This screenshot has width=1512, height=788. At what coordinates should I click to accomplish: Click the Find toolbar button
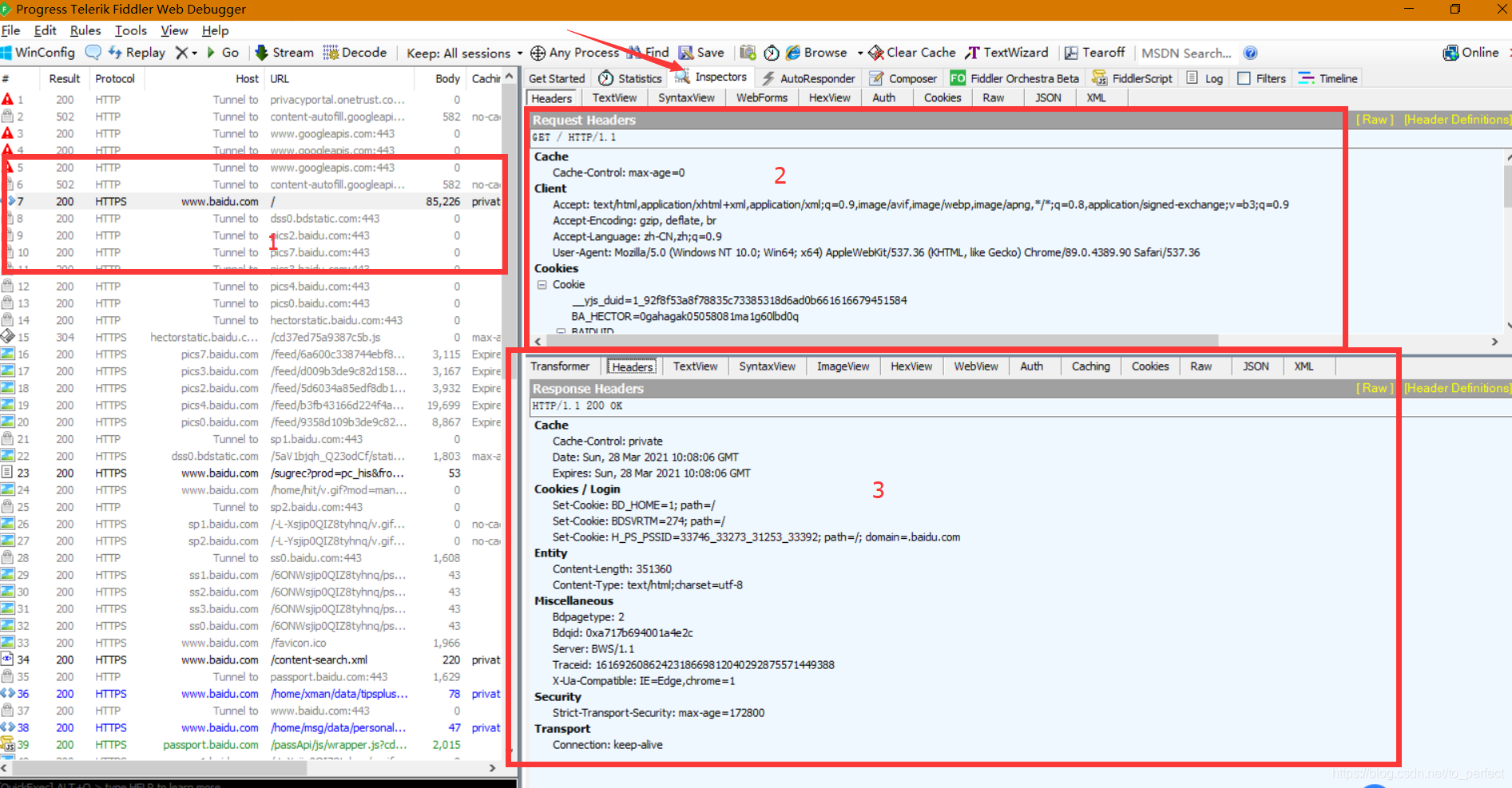coord(649,53)
